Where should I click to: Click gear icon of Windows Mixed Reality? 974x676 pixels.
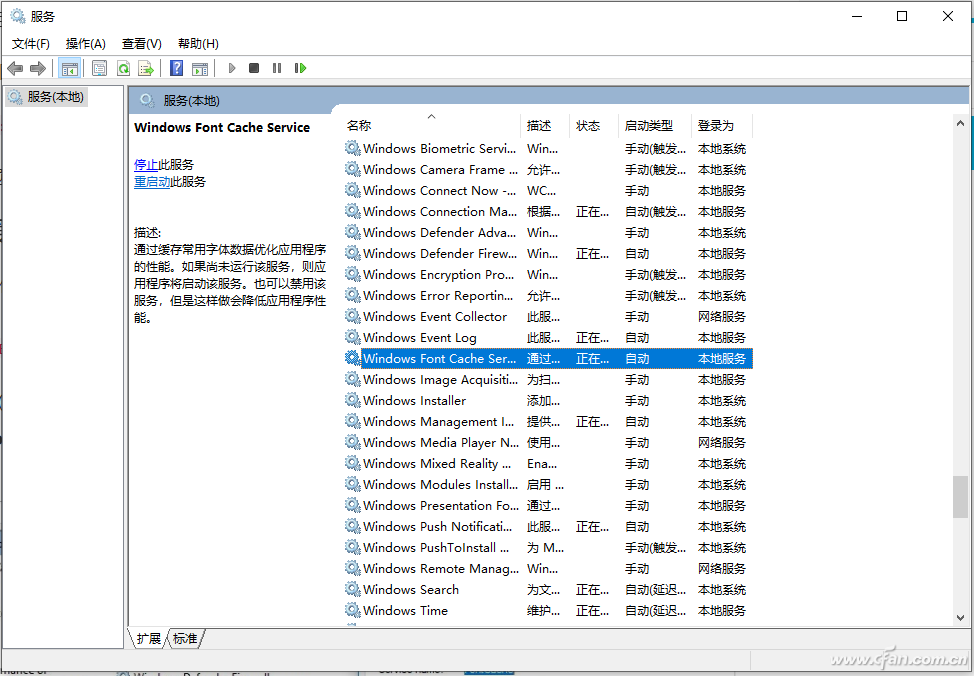353,463
